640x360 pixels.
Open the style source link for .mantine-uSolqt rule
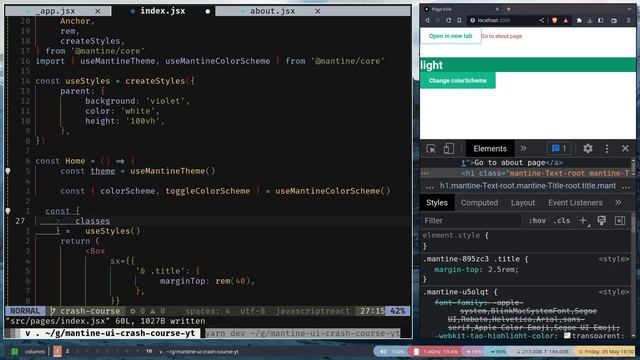(x=614, y=292)
